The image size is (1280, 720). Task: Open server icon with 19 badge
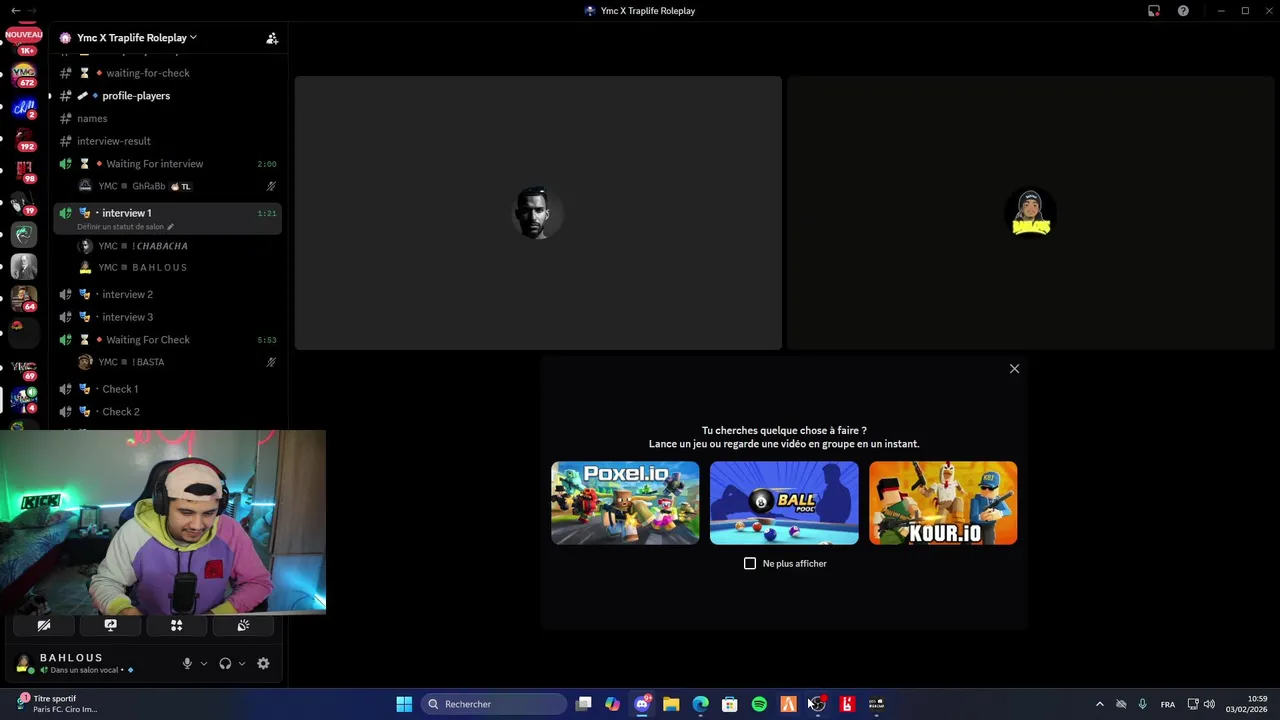pyautogui.click(x=24, y=203)
